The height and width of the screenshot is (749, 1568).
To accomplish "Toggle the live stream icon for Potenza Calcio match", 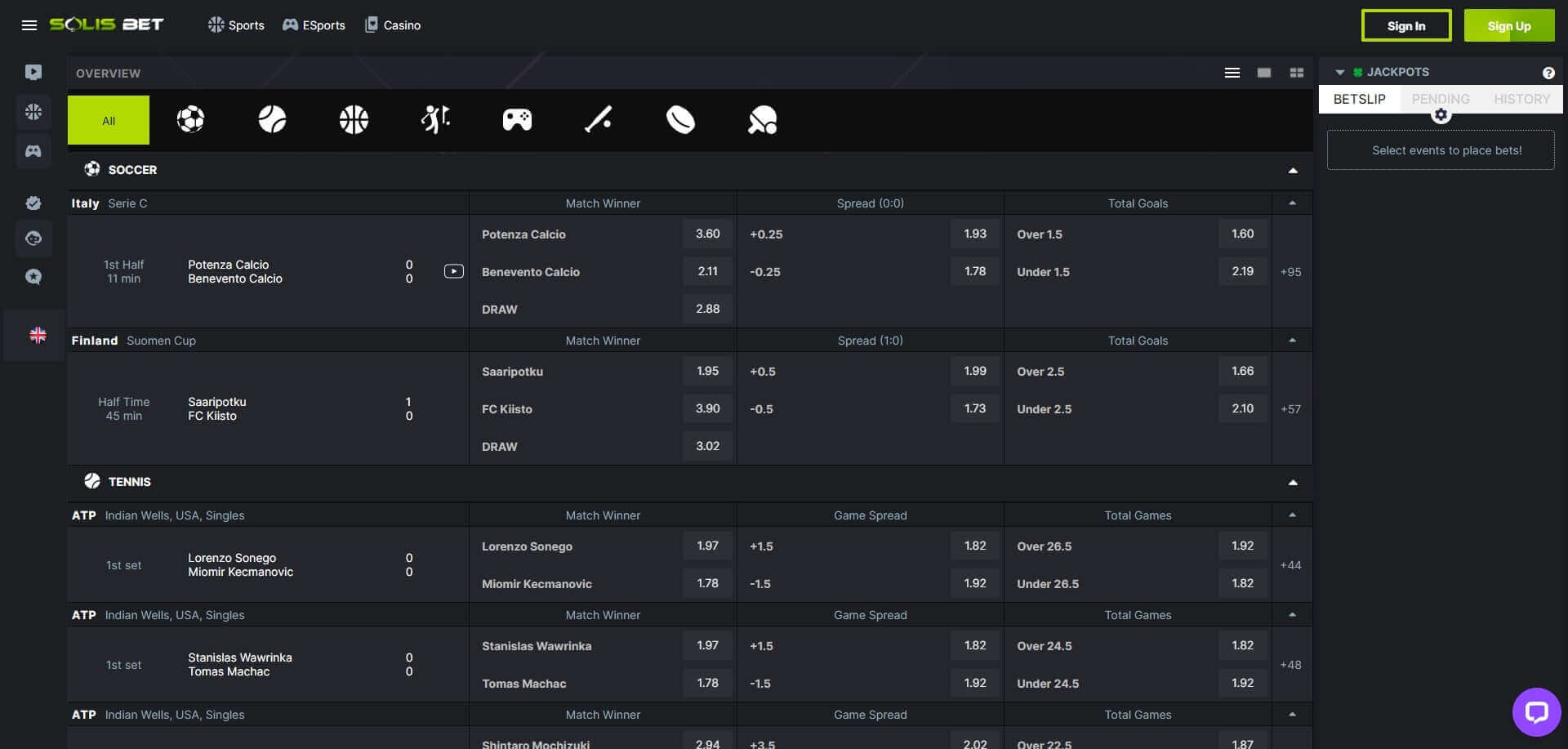I will pos(453,271).
